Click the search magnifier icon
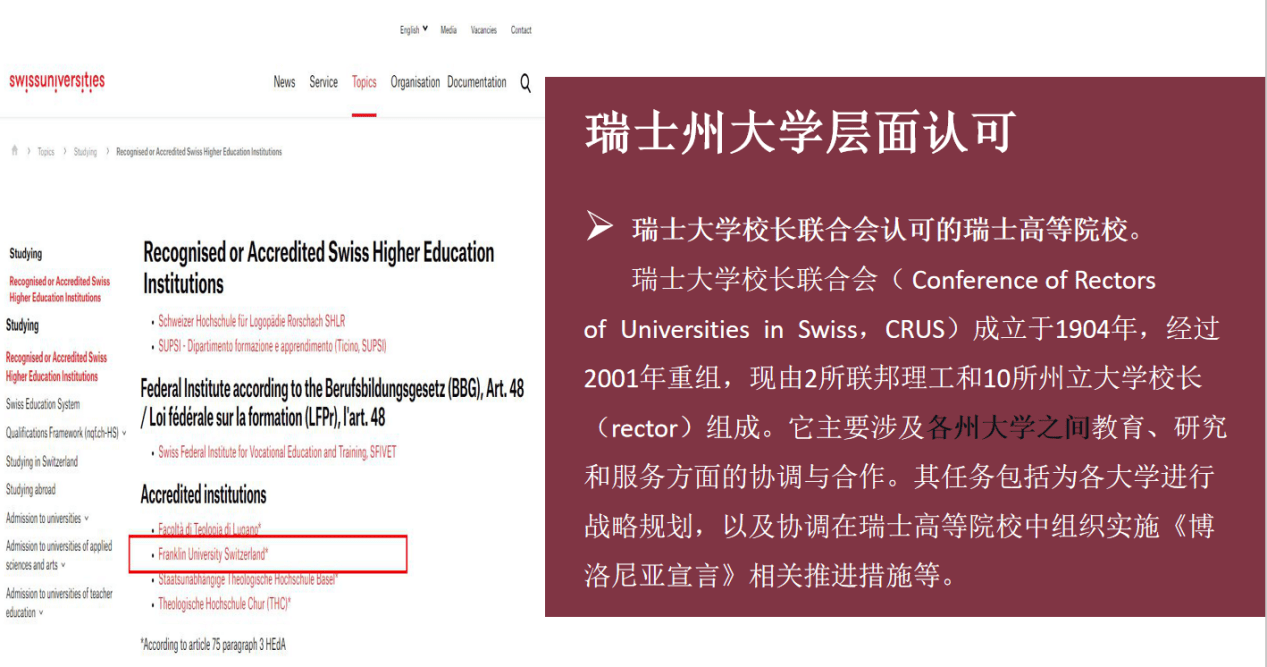 click(x=525, y=84)
